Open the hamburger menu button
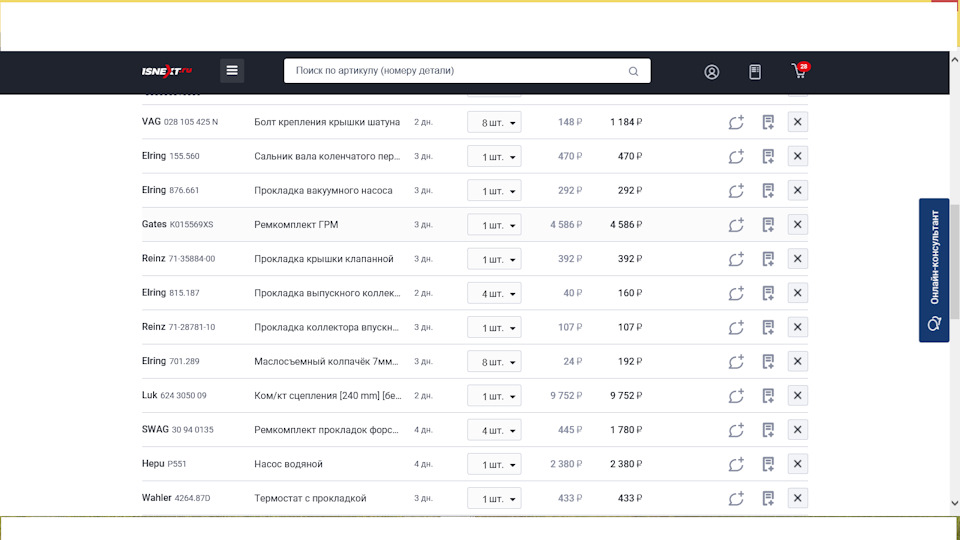This screenshot has height=540, width=960. (x=232, y=71)
